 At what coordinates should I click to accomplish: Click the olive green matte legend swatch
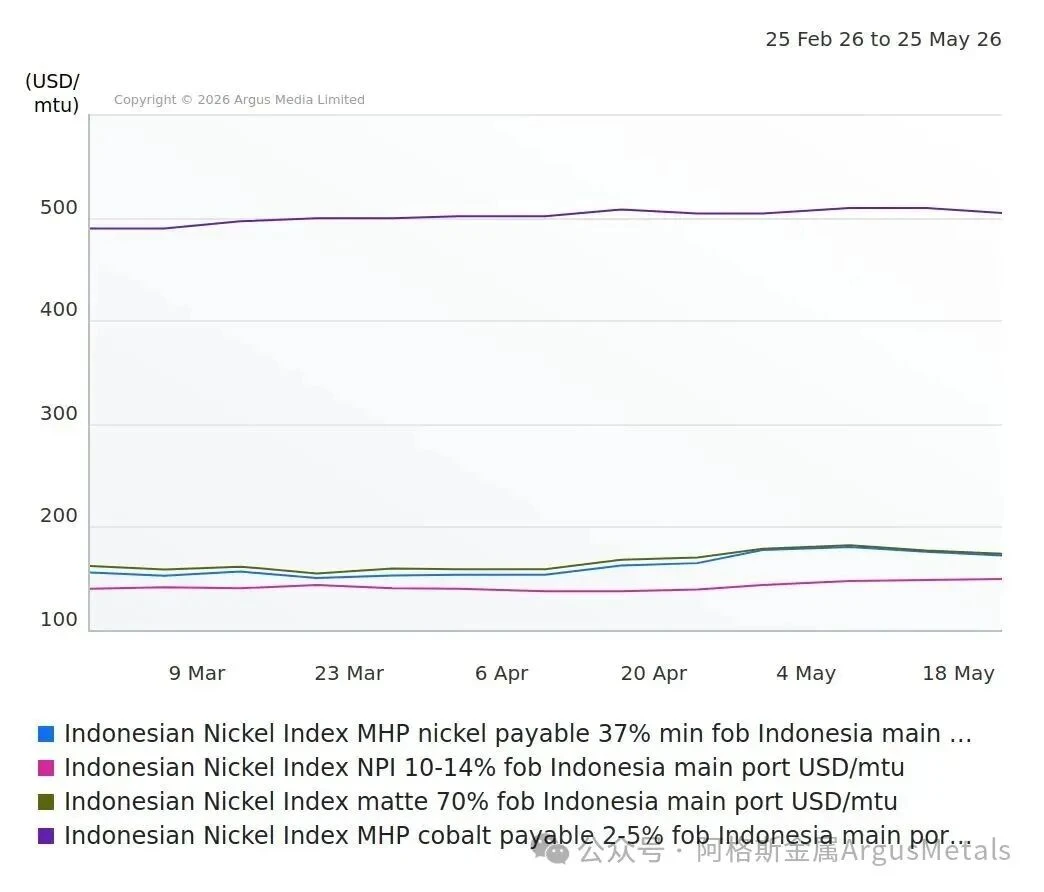46,802
